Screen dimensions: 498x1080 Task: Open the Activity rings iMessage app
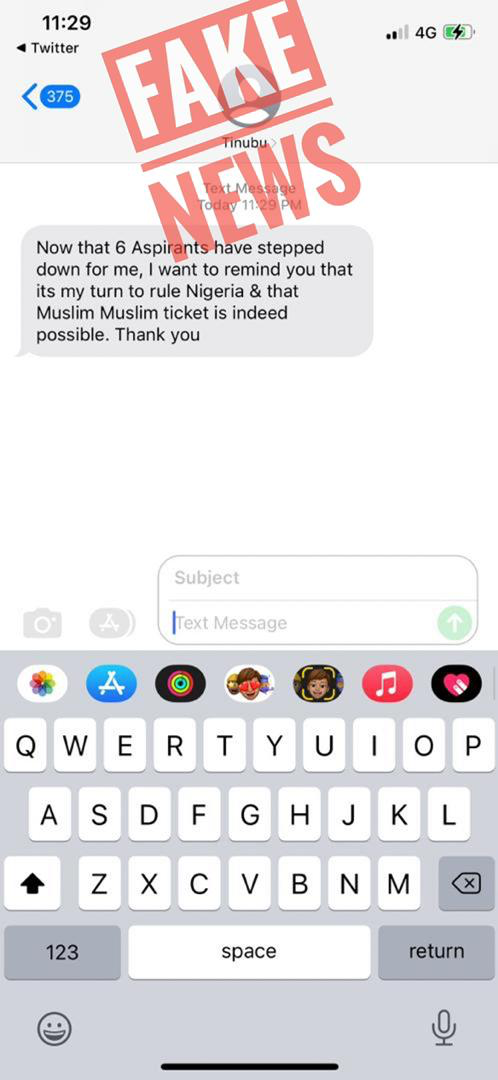pos(180,684)
